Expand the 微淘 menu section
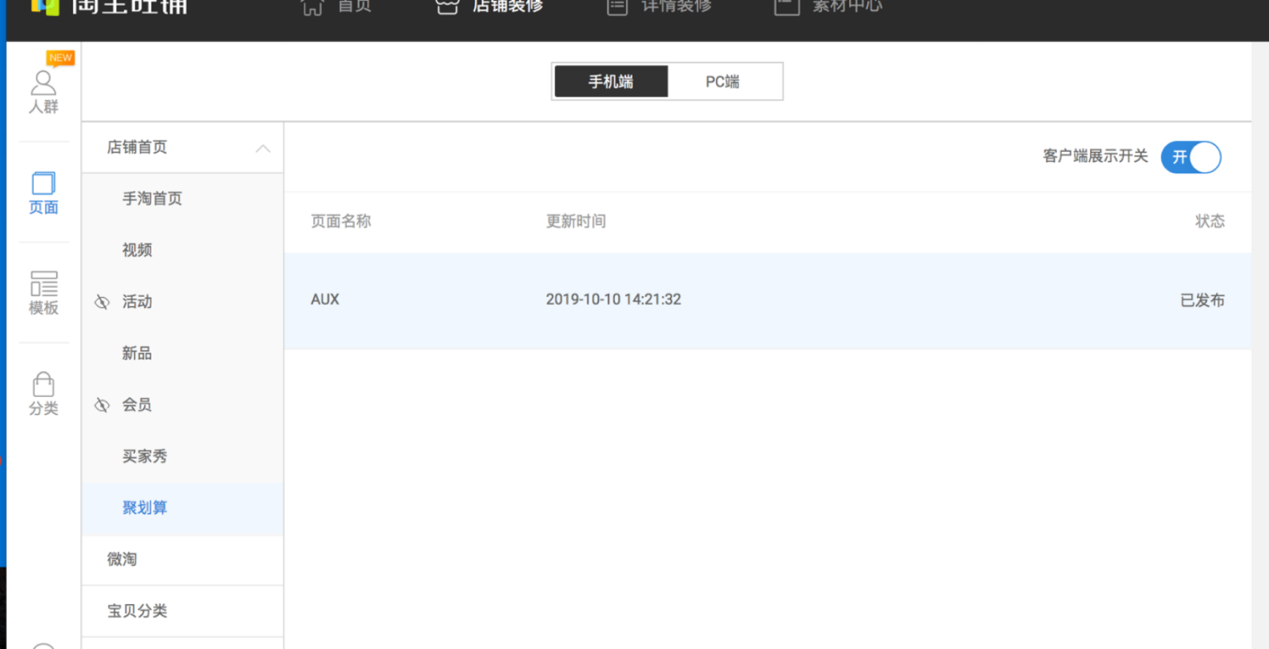 (x=122, y=559)
